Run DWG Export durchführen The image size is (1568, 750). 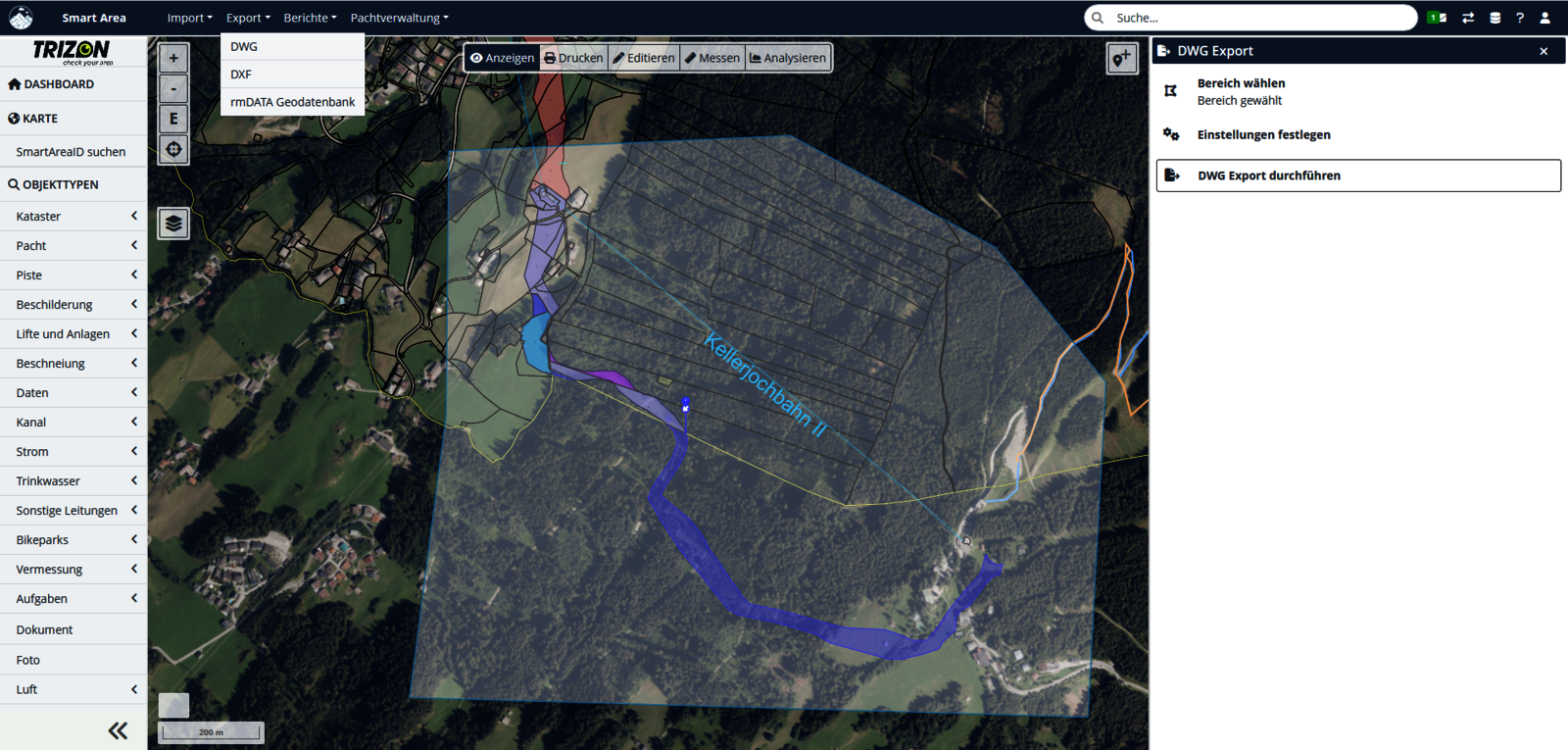tap(1358, 175)
